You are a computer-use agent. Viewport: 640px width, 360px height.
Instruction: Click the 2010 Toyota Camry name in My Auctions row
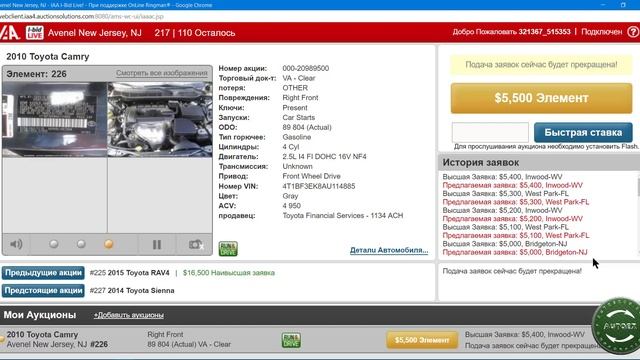(42, 335)
